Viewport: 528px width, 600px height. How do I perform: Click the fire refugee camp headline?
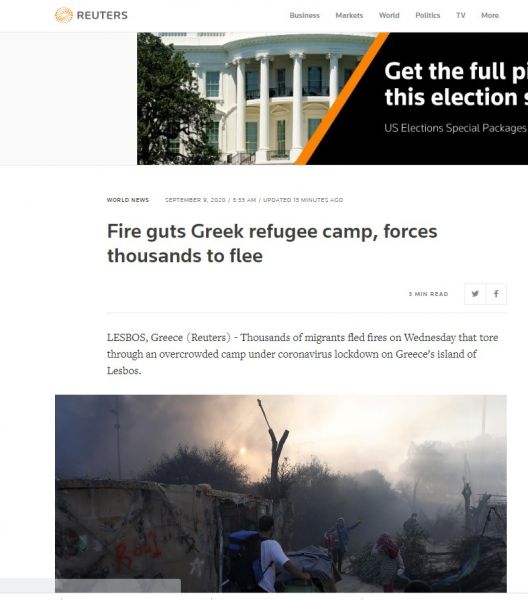(272, 243)
